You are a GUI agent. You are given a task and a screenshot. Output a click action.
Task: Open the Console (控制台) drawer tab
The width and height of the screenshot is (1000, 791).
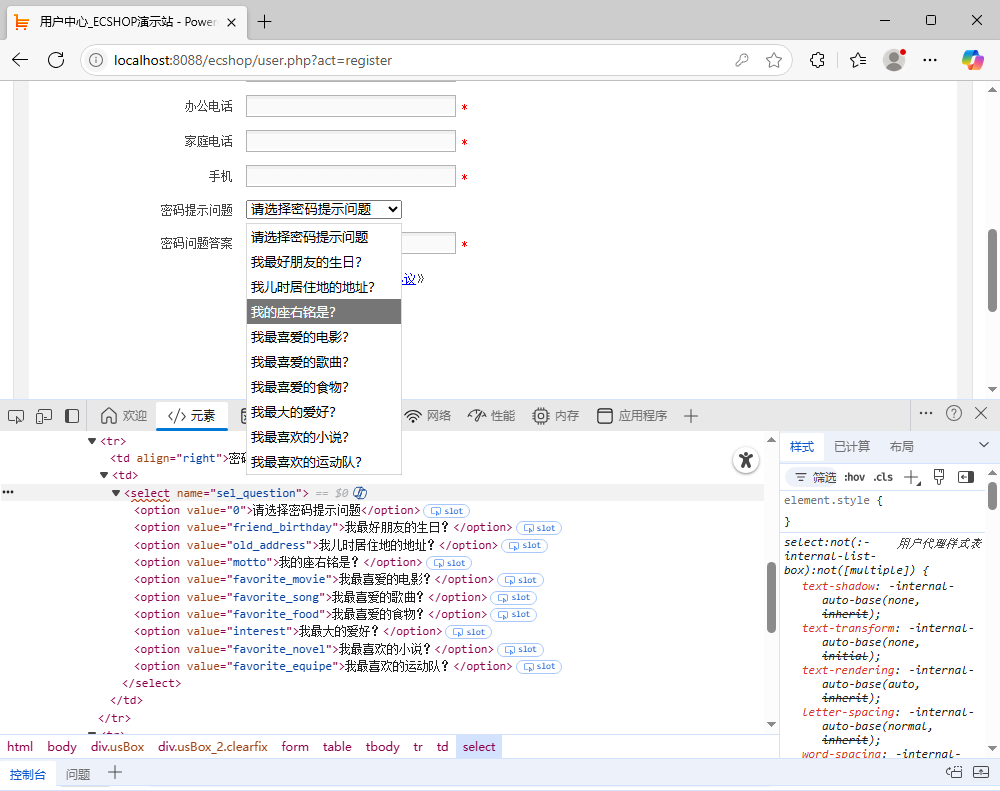27,774
